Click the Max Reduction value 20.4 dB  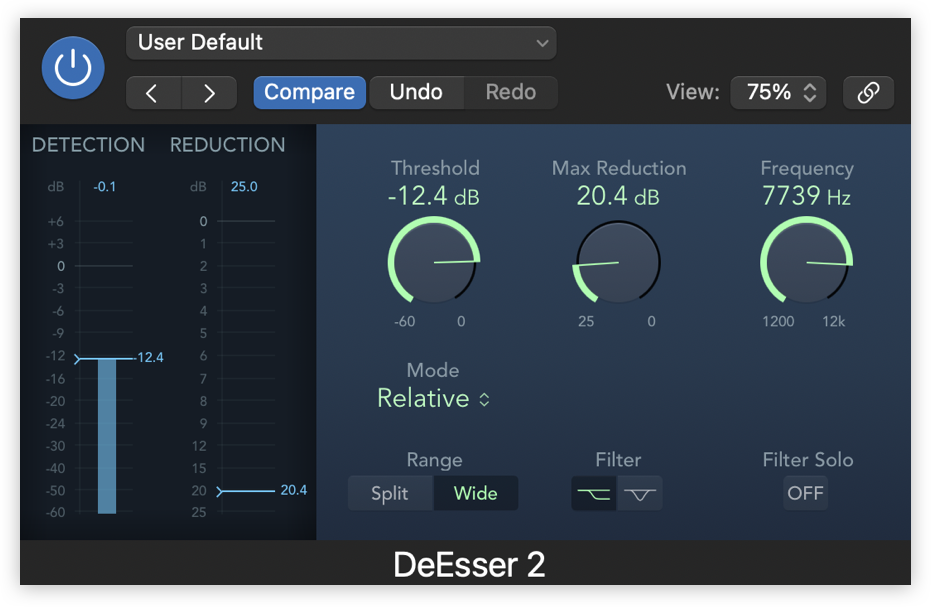[x=618, y=196]
